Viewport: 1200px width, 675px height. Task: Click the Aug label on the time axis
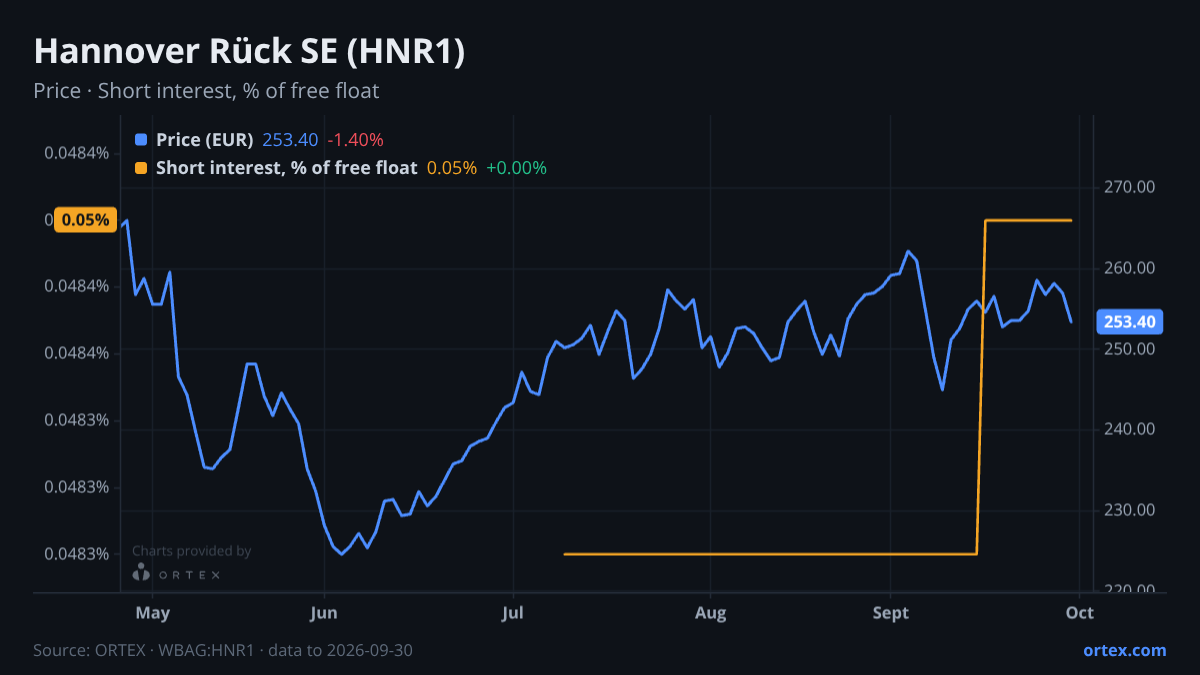(710, 613)
